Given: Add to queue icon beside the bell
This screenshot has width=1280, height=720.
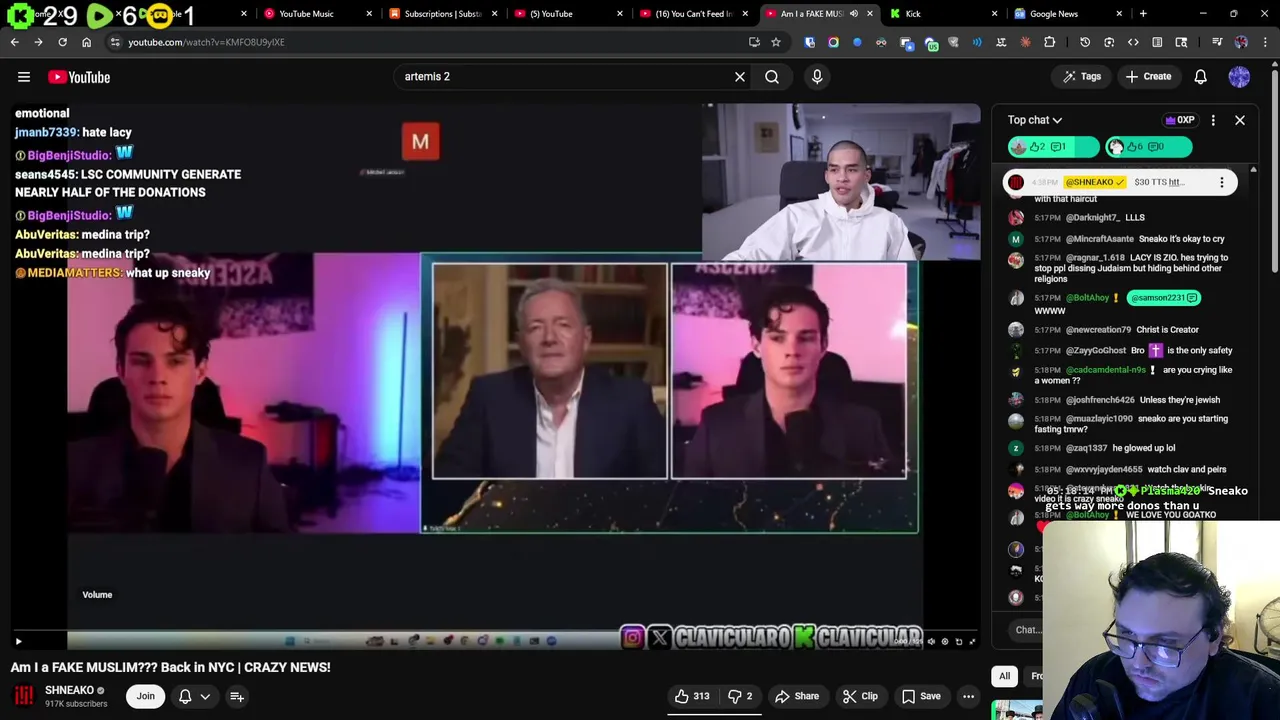Looking at the screenshot, I should click(237, 696).
